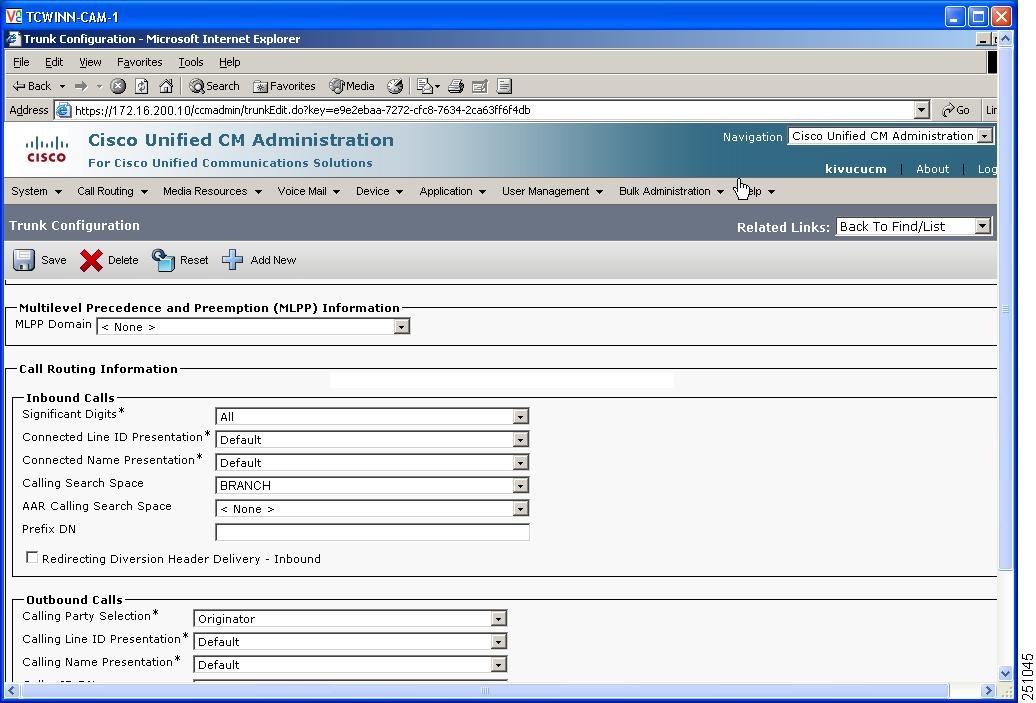Click the IE Forward arrow
1036x703 pixels.
click(81, 86)
